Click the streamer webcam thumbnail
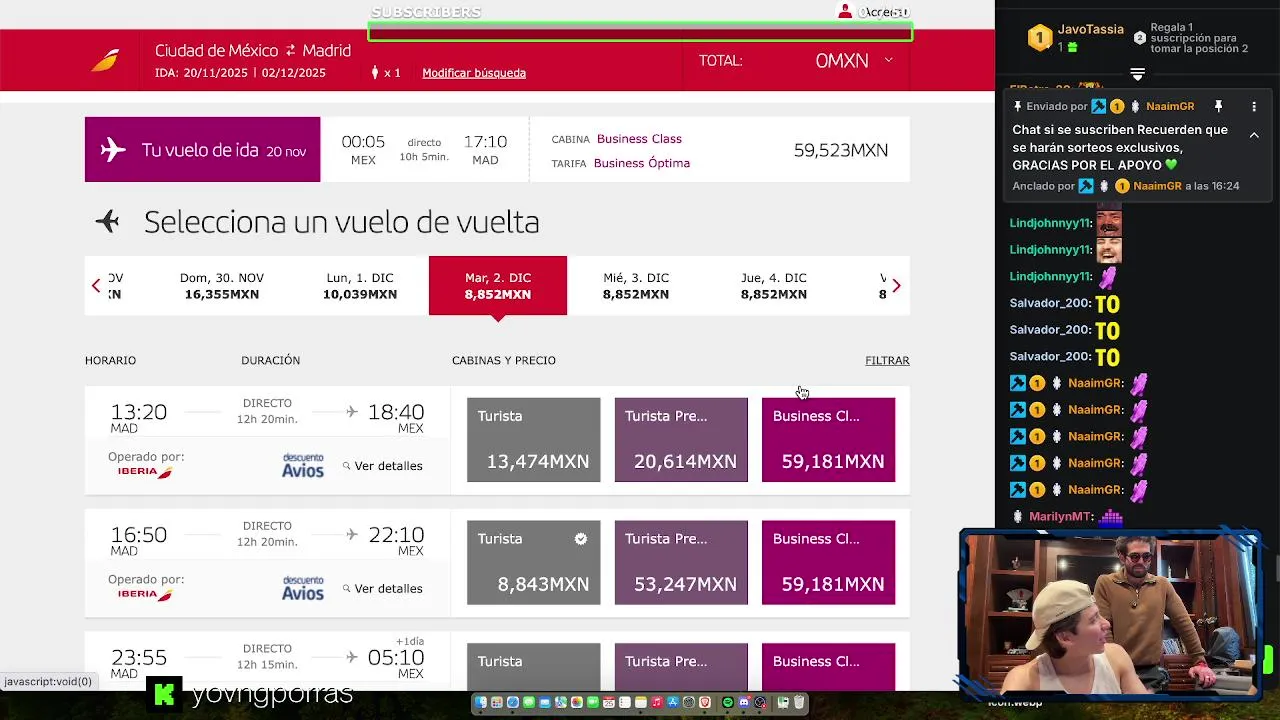1280x720 pixels. pyautogui.click(x=1109, y=615)
